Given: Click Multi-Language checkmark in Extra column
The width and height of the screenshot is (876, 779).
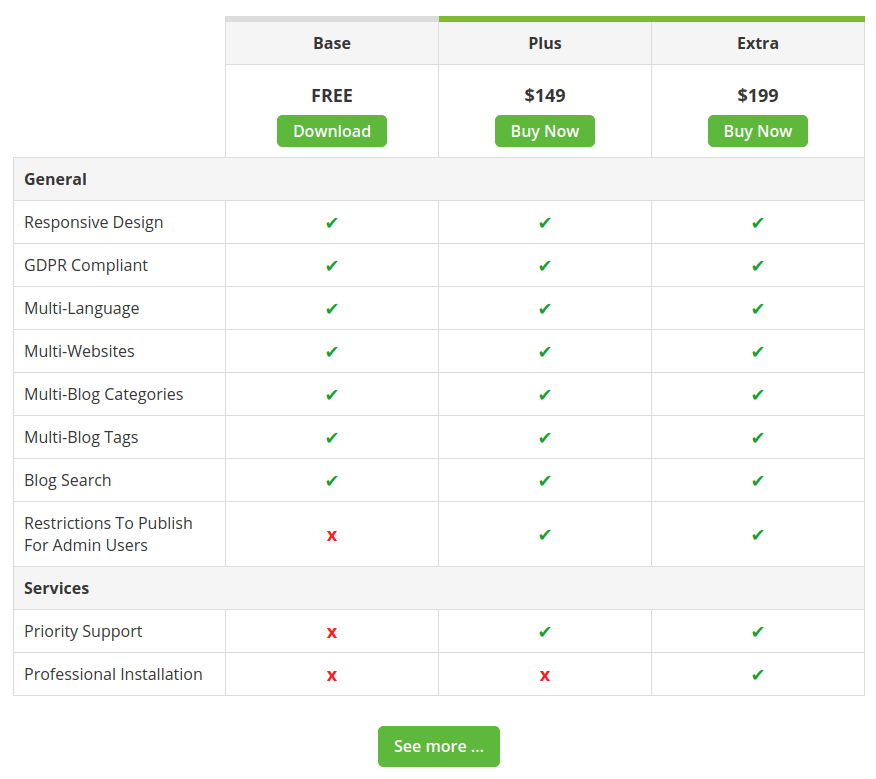Looking at the screenshot, I should tap(758, 309).
